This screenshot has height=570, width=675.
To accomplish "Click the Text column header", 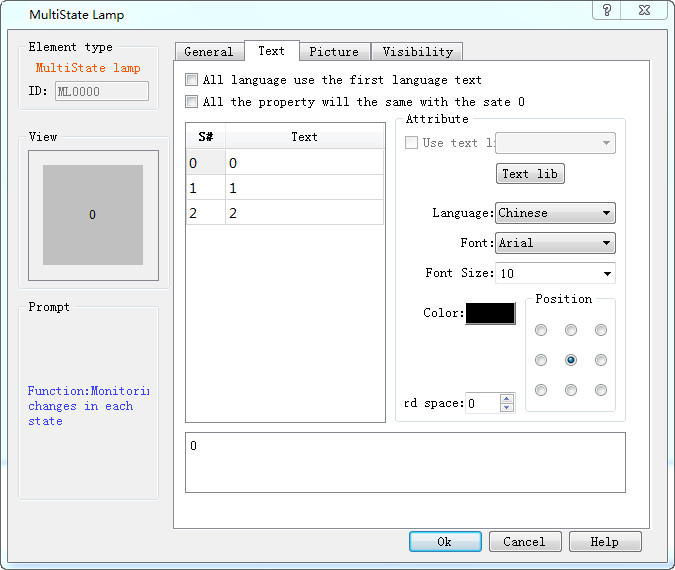I will 304,136.
